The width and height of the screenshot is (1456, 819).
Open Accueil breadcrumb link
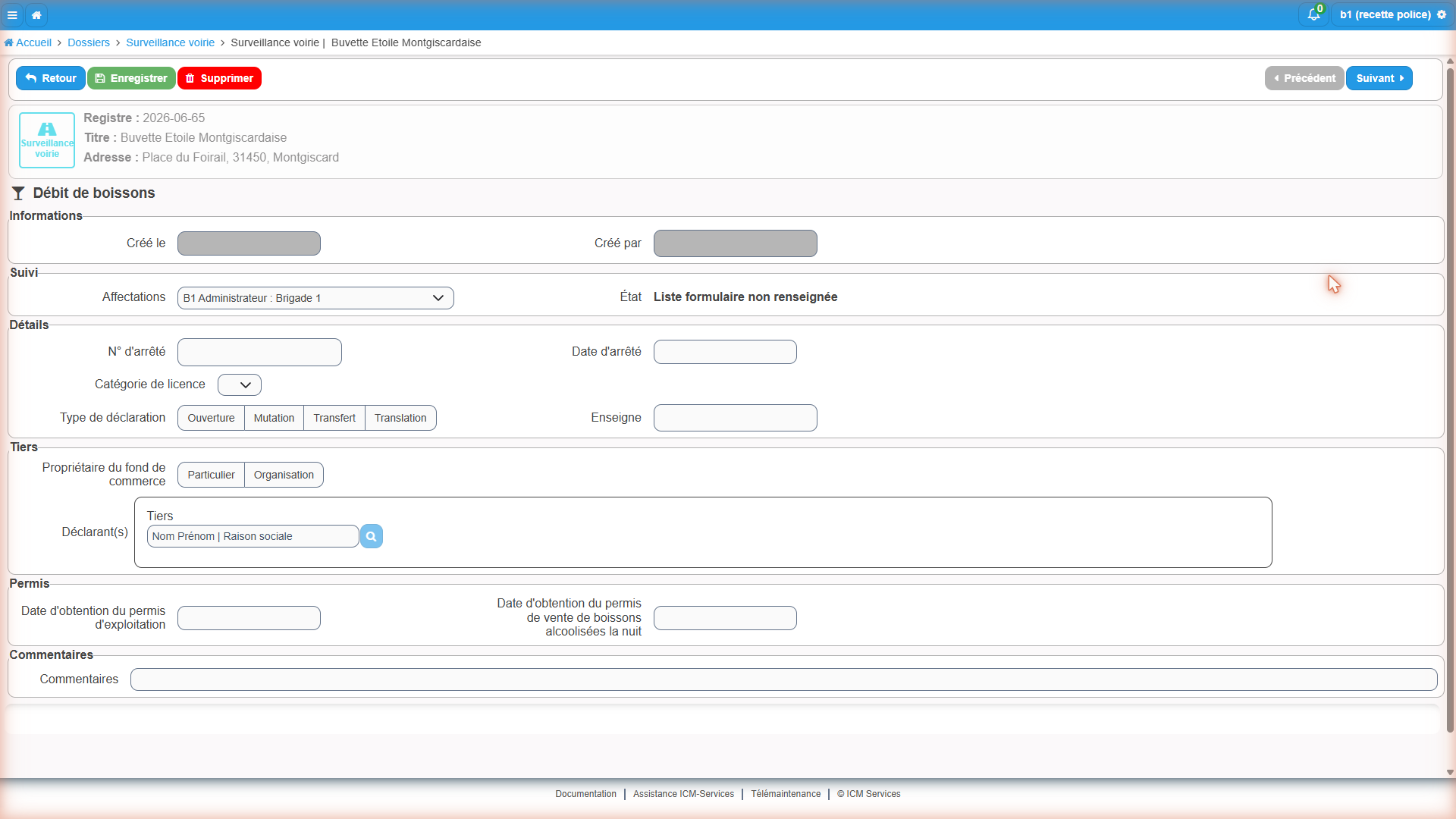point(28,42)
